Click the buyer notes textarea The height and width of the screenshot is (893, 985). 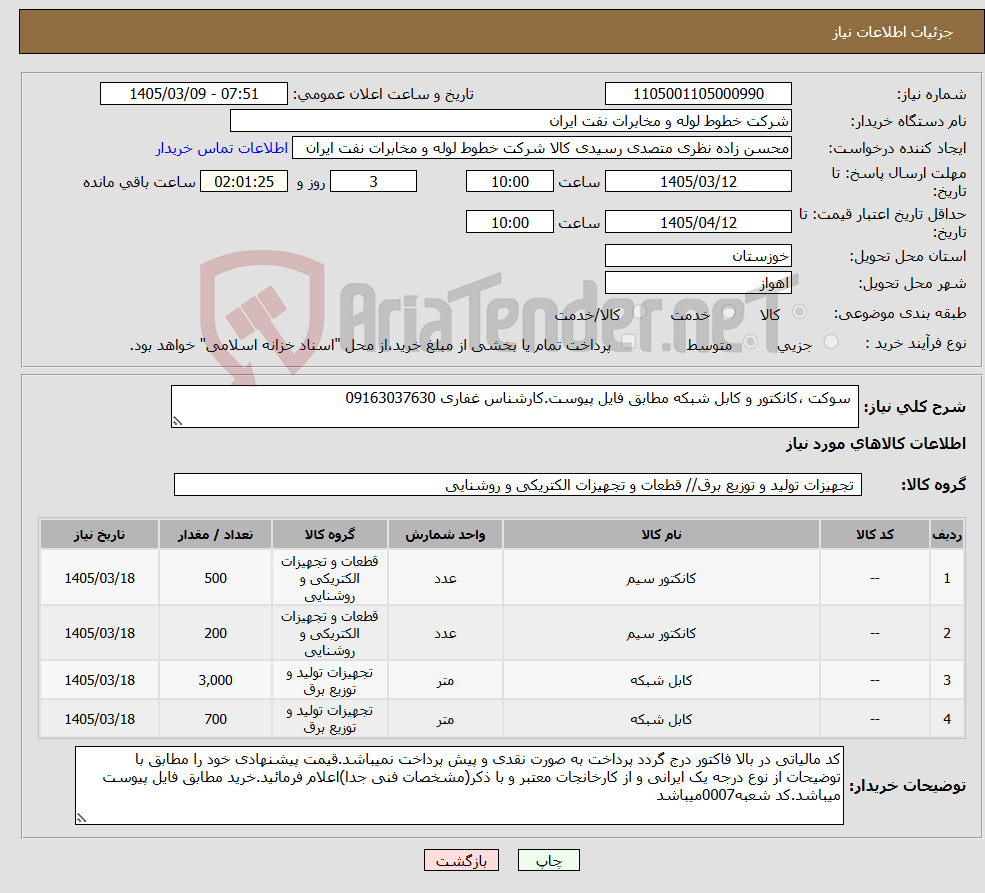[x=459, y=786]
